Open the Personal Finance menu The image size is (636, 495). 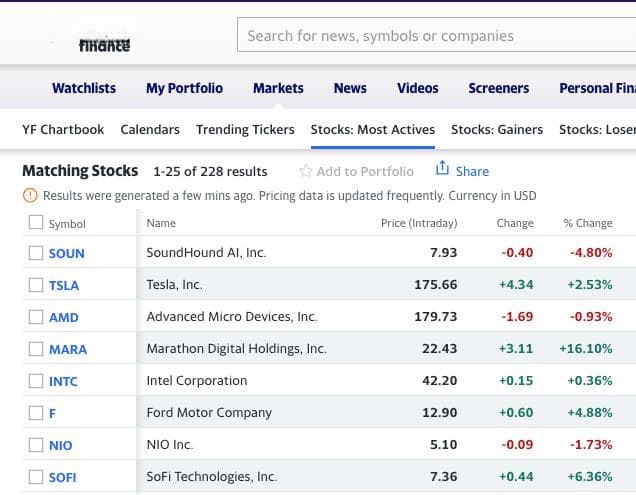597,88
